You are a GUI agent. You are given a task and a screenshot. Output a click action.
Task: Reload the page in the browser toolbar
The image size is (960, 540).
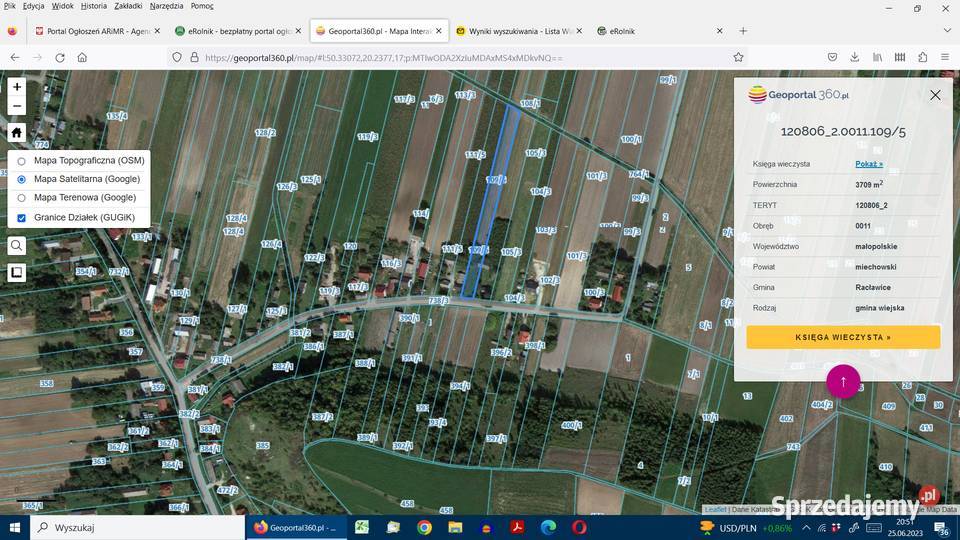click(60, 58)
